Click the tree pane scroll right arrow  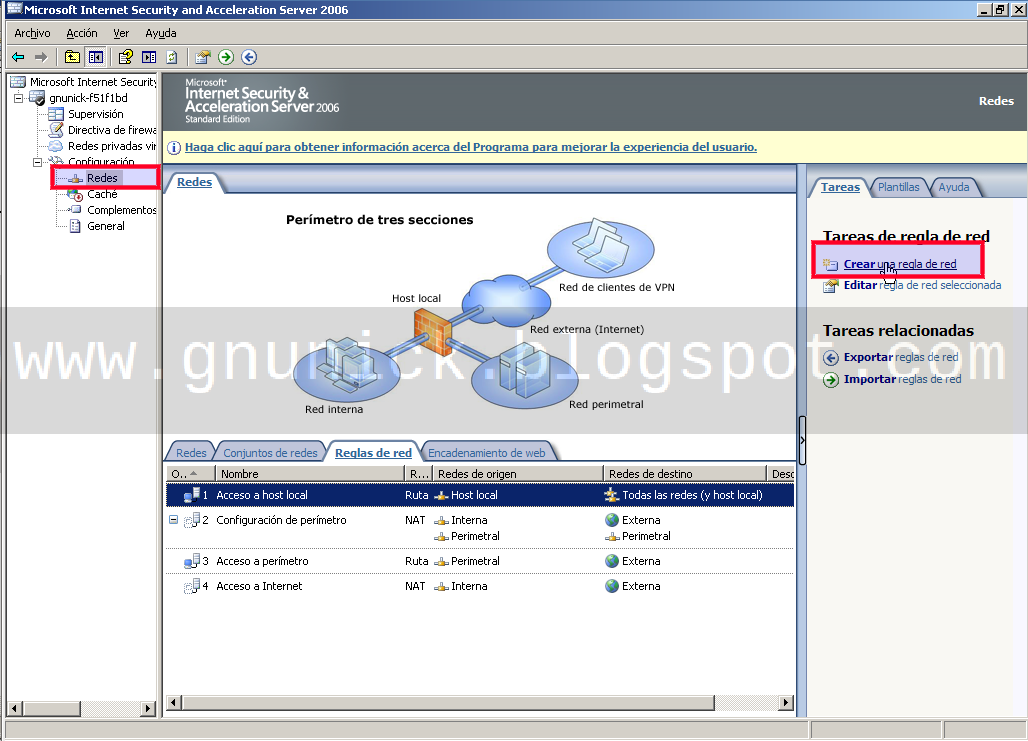(148, 708)
